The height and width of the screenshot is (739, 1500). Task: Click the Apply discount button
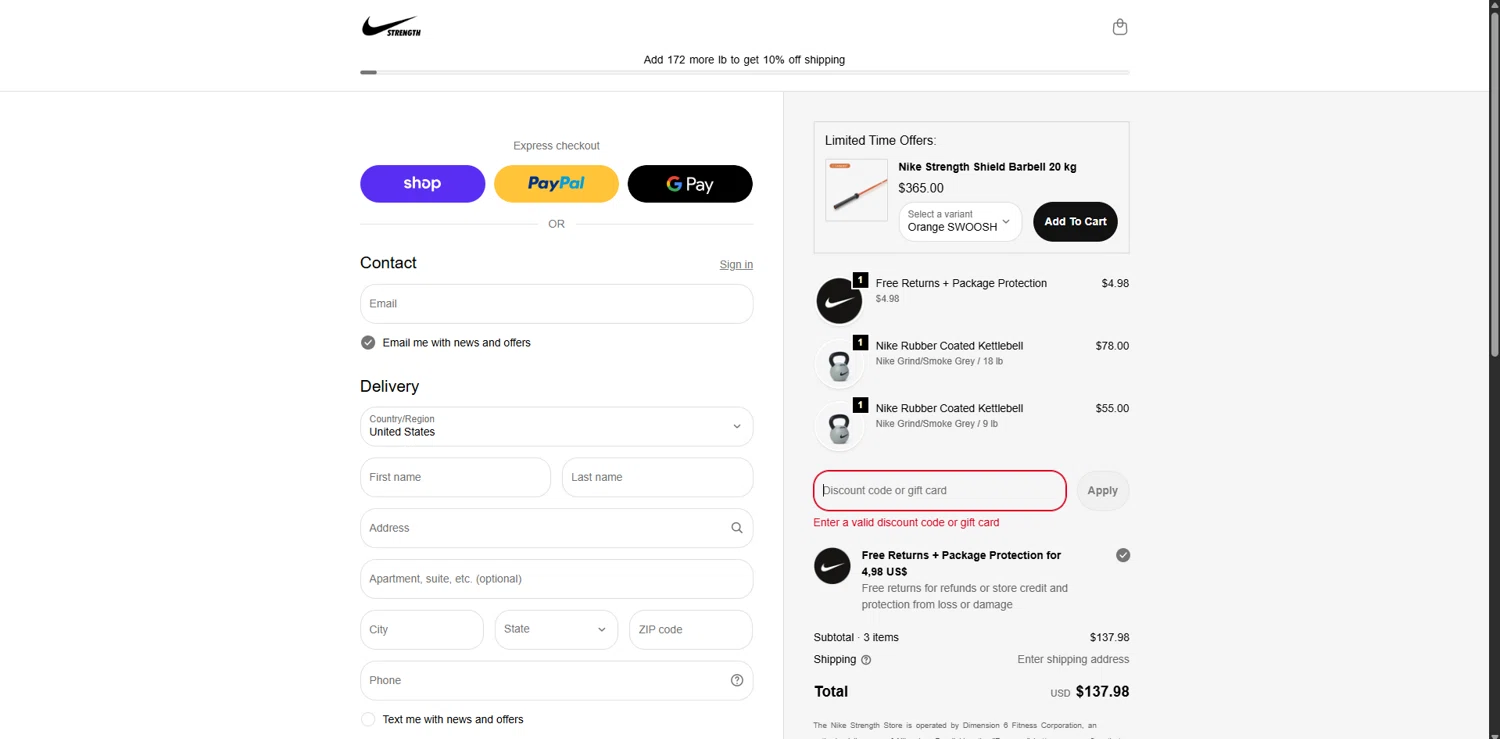pos(1102,491)
